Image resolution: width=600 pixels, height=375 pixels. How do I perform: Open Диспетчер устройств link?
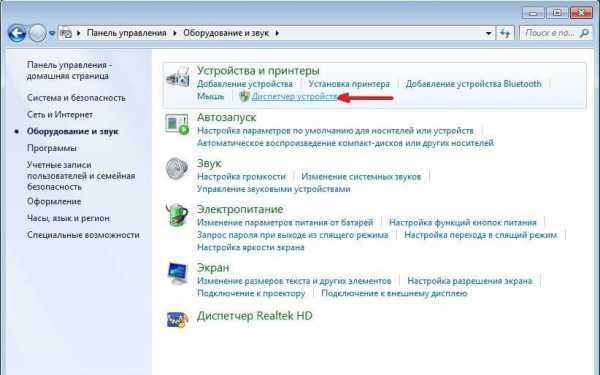tap(295, 96)
